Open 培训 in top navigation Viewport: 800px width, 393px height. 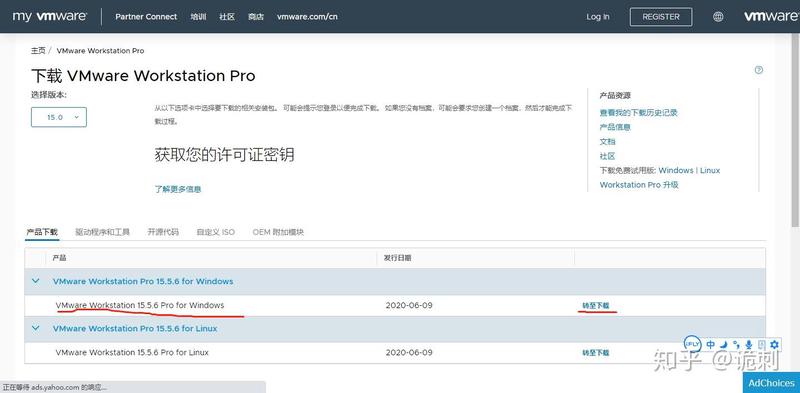point(198,16)
